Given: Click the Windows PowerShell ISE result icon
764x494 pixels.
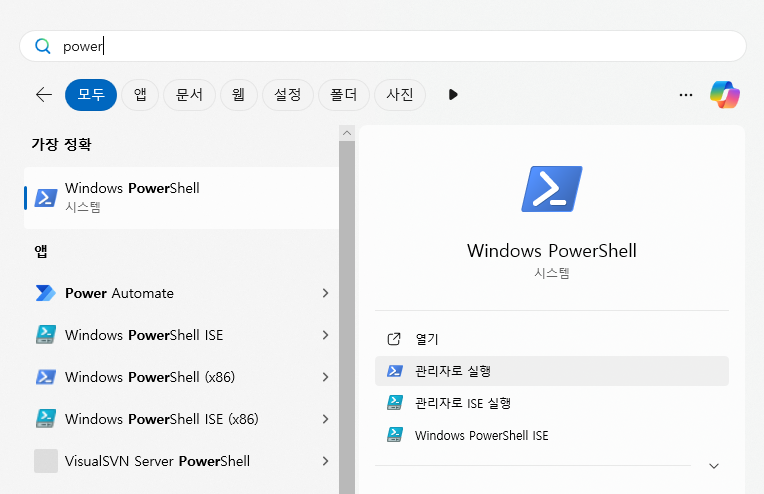Looking at the screenshot, I should tap(46, 335).
